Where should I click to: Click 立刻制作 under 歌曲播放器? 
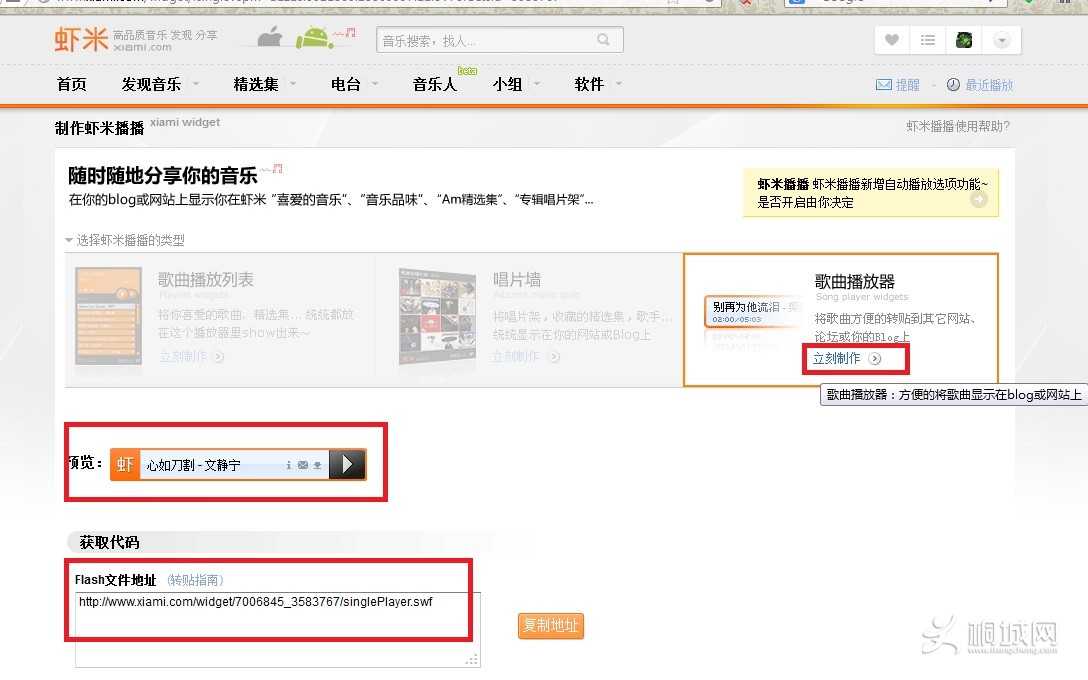(x=836, y=358)
